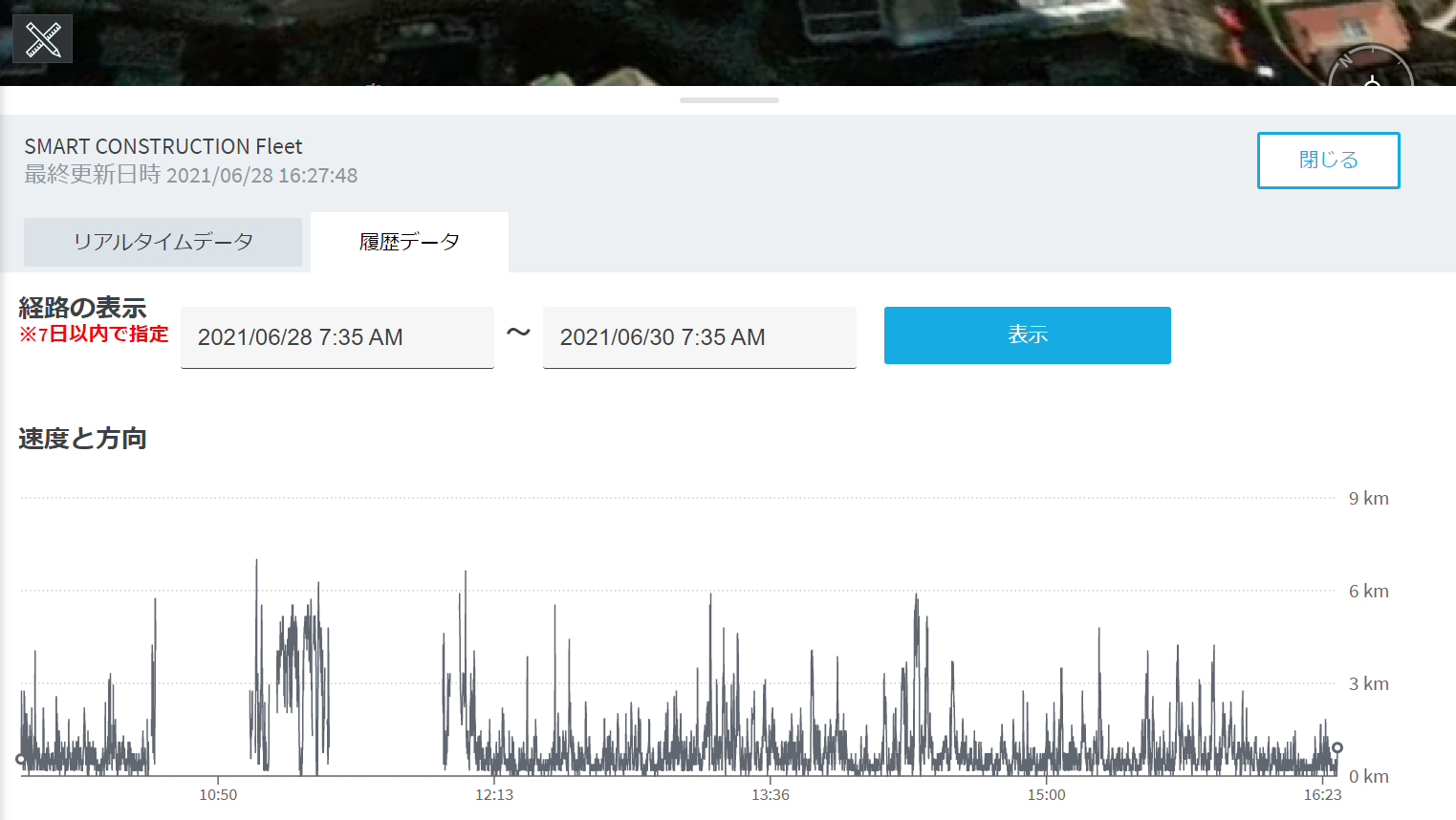Open the measurement ruler tool
The image size is (1456, 820).
[x=42, y=39]
